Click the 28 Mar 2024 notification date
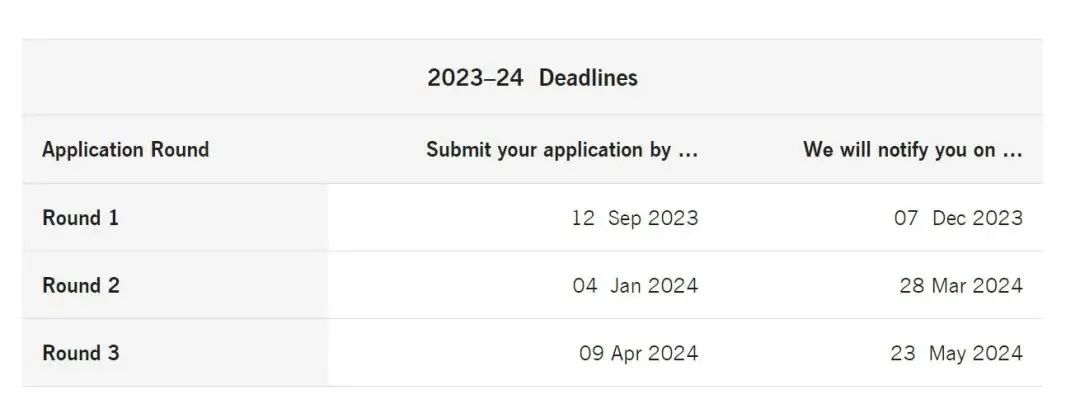The image size is (1080, 418). (x=961, y=285)
